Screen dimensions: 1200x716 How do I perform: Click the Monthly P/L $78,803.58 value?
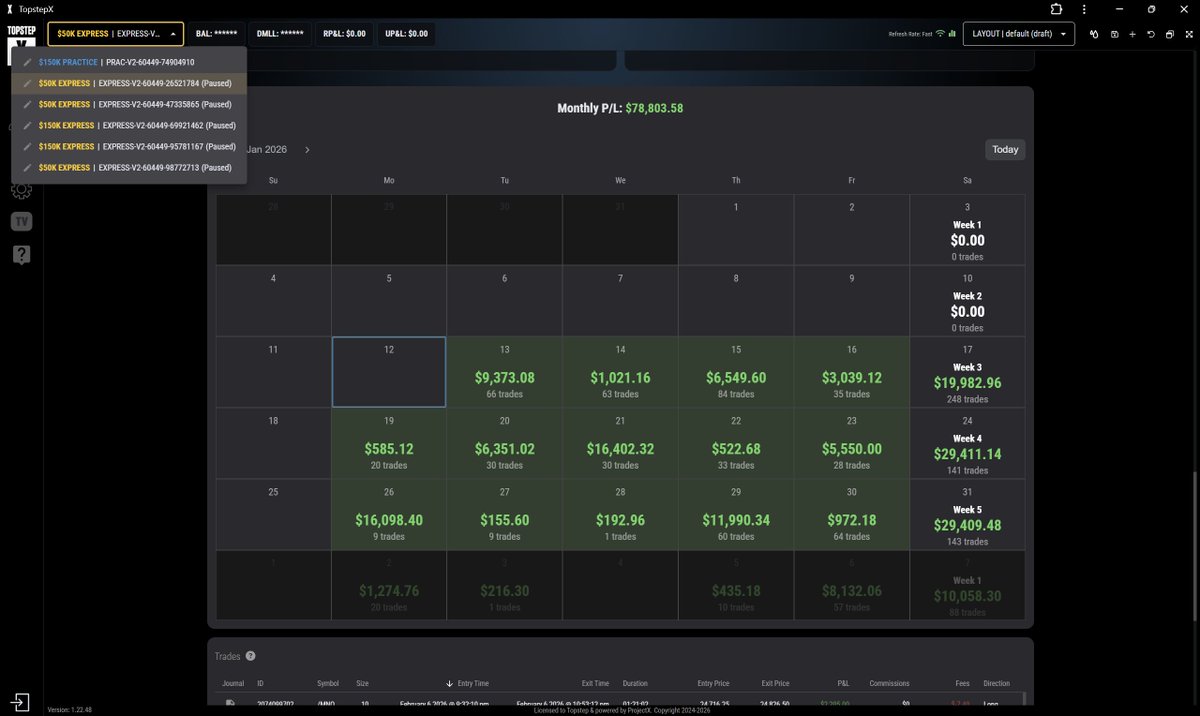(x=654, y=108)
